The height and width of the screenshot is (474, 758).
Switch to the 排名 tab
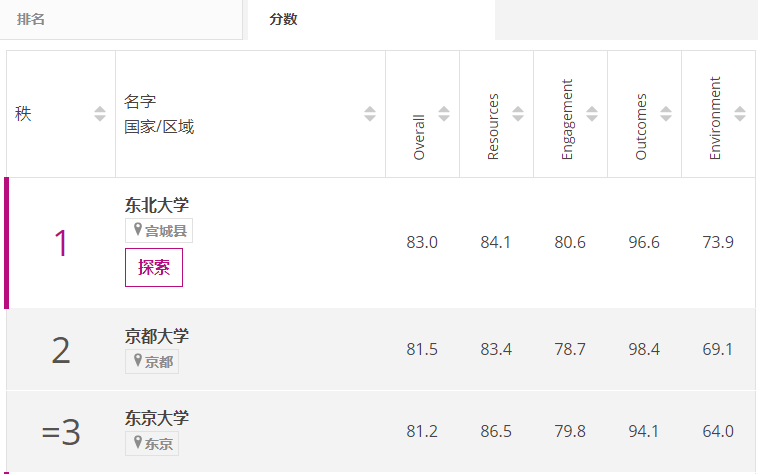[121, 19]
